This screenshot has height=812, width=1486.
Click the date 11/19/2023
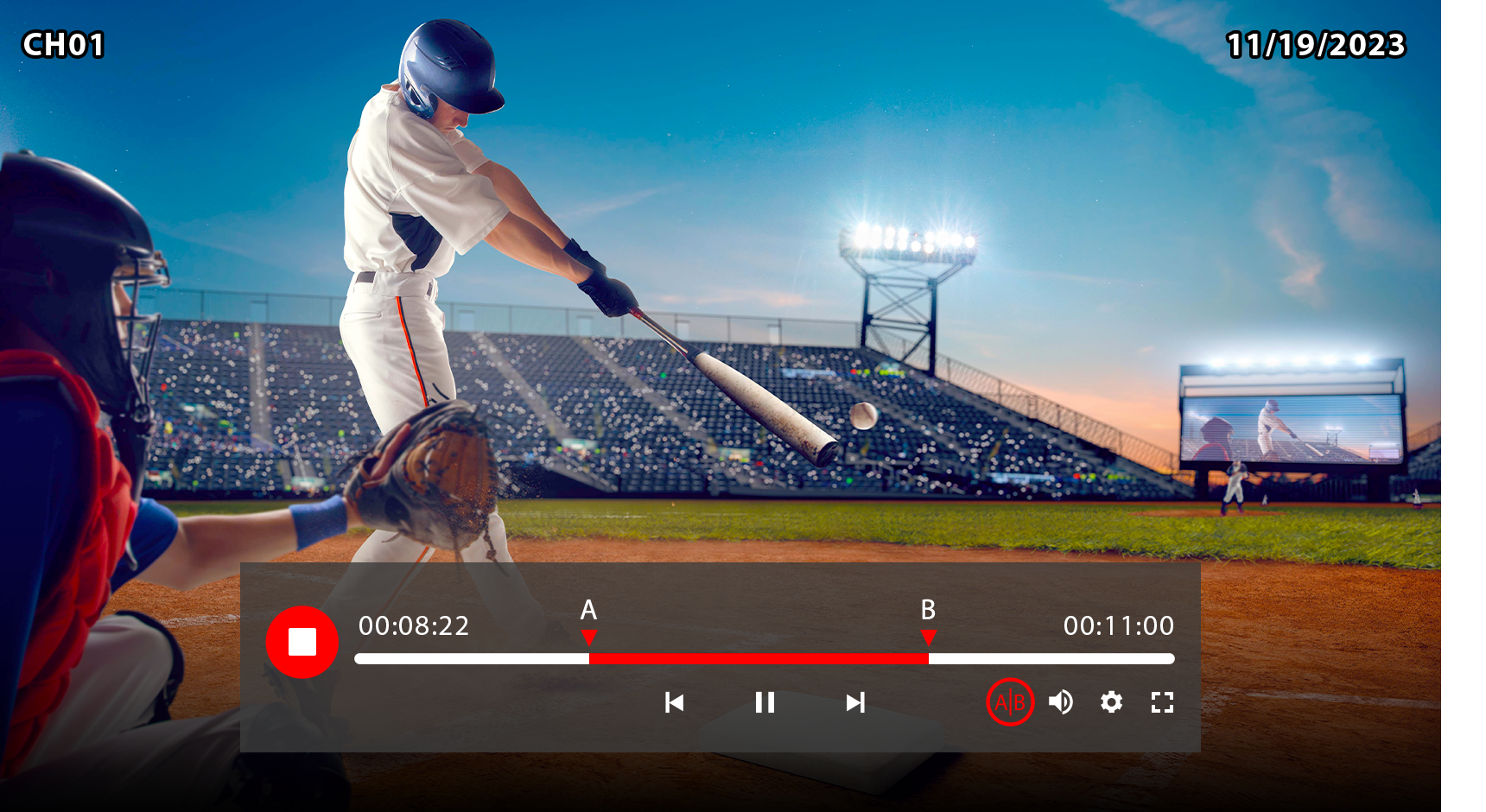(1316, 45)
